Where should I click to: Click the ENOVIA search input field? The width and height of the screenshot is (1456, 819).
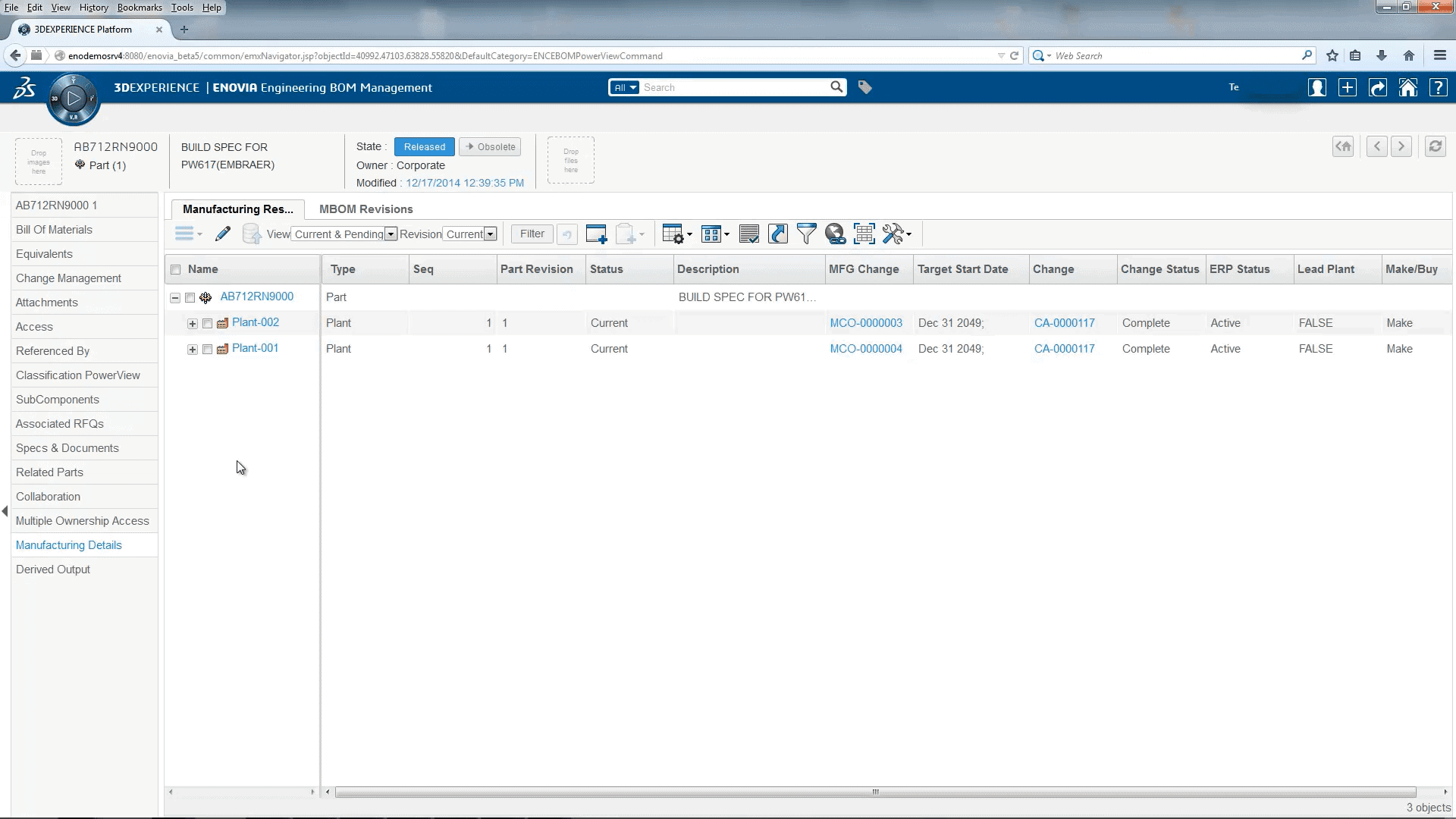pos(735,87)
